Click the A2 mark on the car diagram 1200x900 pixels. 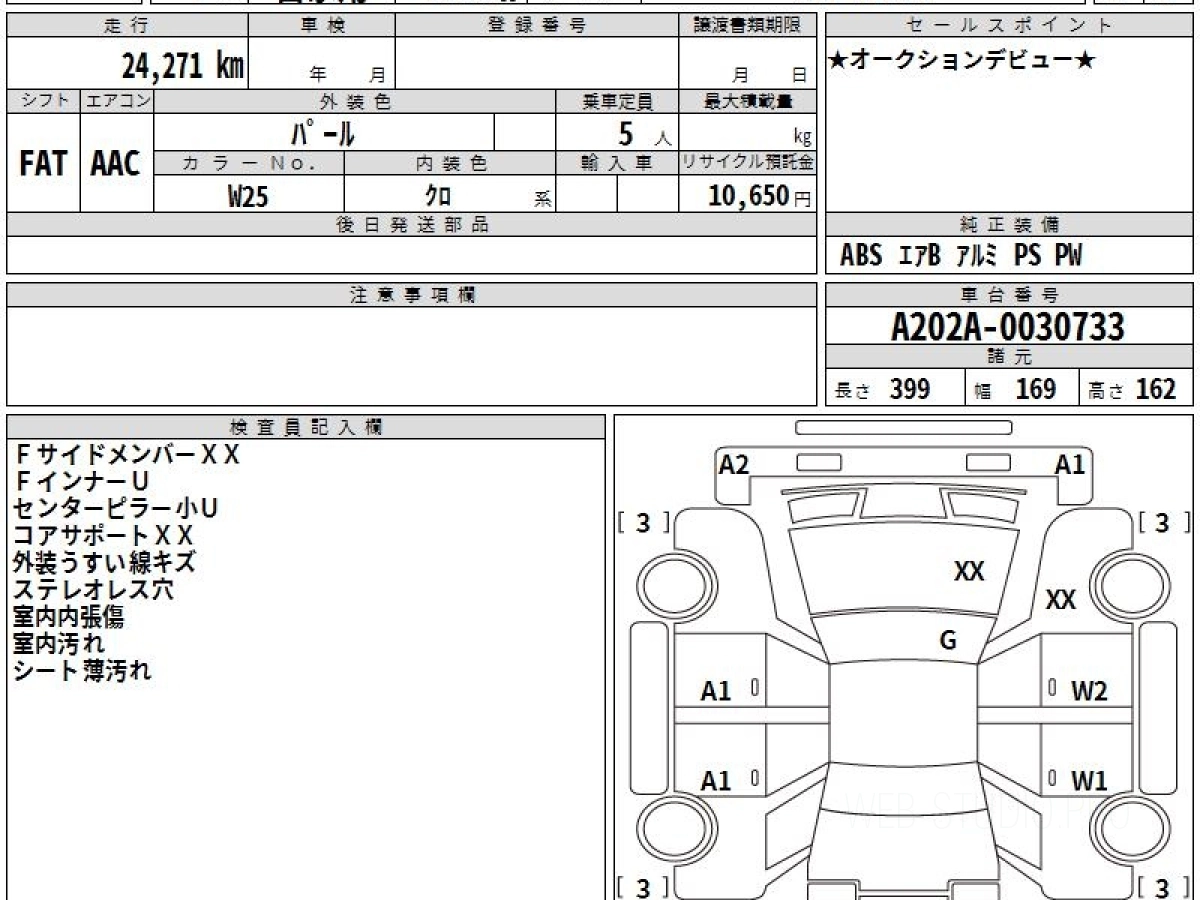coord(734,464)
